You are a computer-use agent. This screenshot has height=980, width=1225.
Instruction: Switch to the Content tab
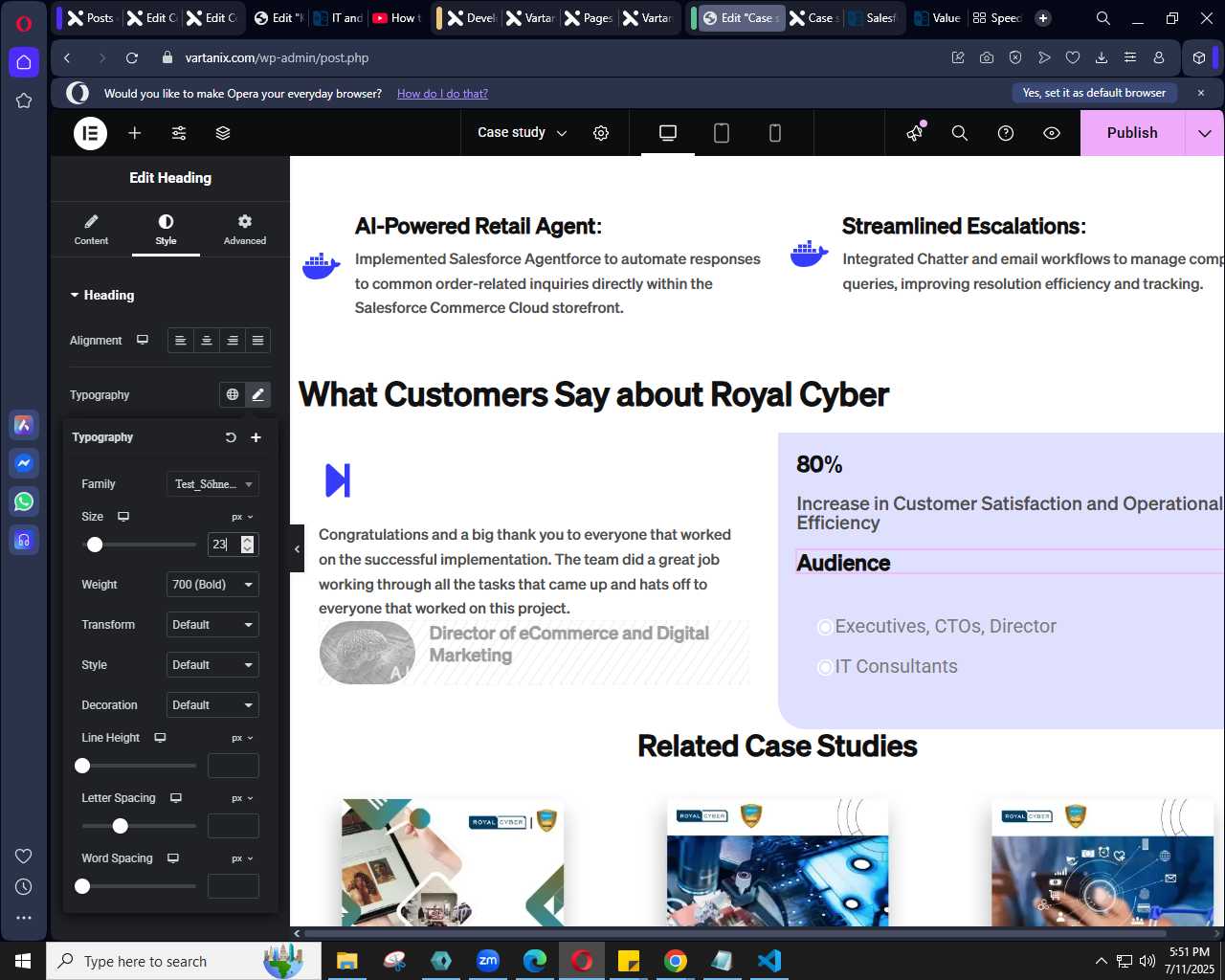pyautogui.click(x=91, y=230)
